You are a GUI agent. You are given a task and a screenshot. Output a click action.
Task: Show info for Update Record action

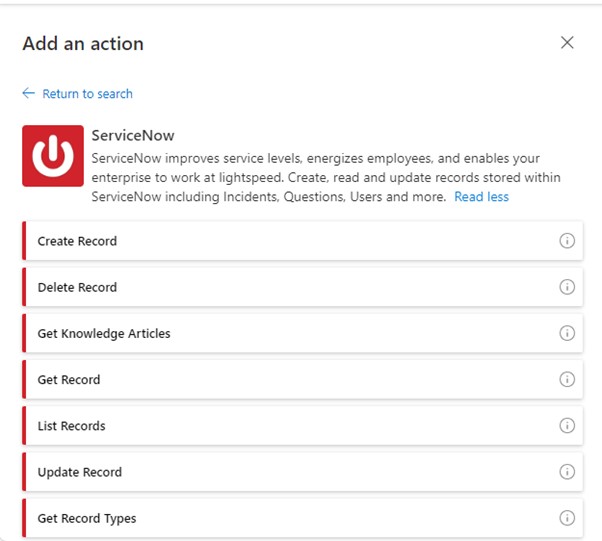point(567,472)
